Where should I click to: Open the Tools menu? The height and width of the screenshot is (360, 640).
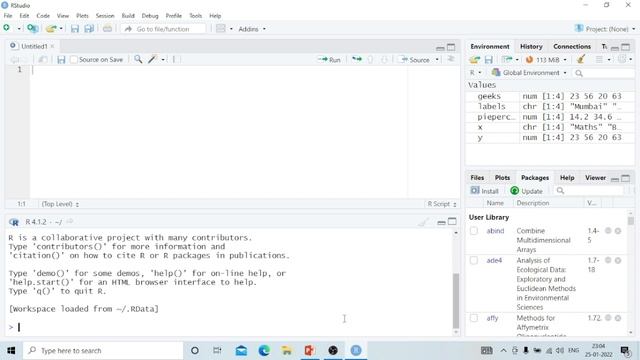pyautogui.click(x=196, y=16)
